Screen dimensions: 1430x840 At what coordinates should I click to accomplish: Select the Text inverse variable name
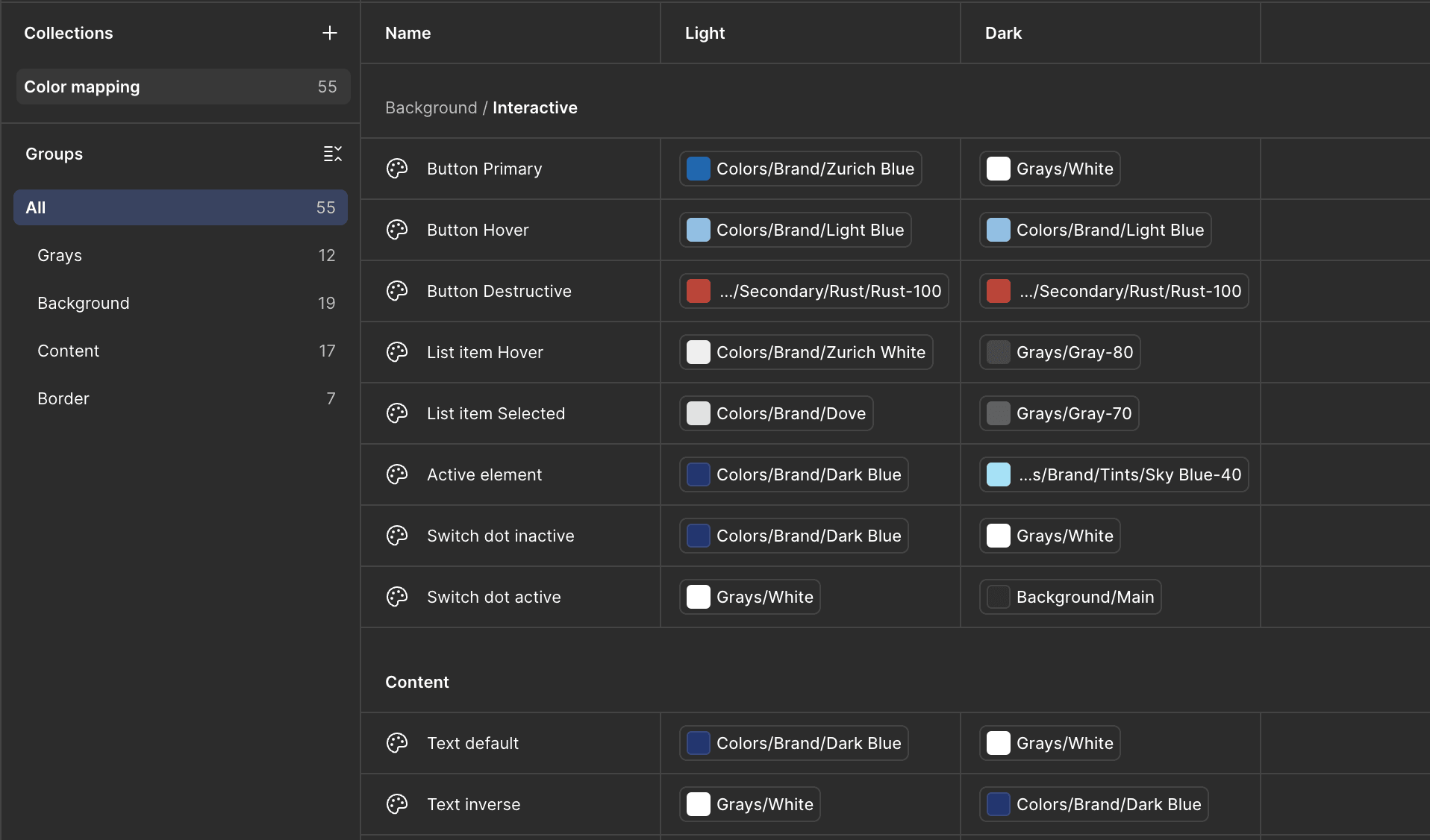point(473,804)
